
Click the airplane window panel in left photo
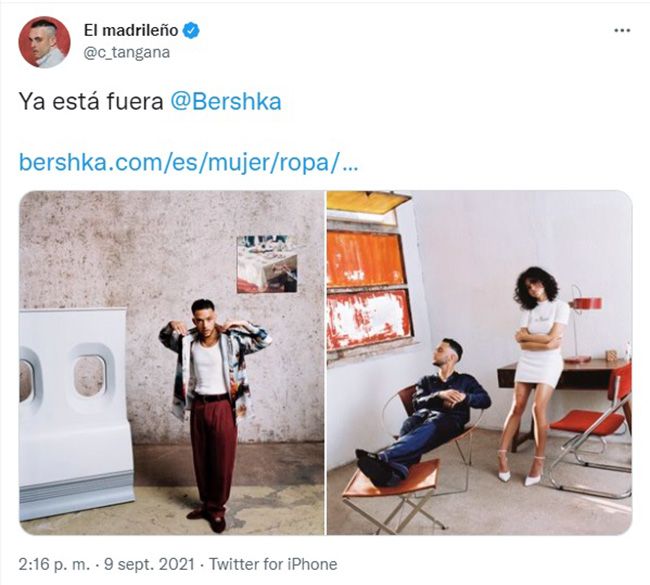pos(75,413)
